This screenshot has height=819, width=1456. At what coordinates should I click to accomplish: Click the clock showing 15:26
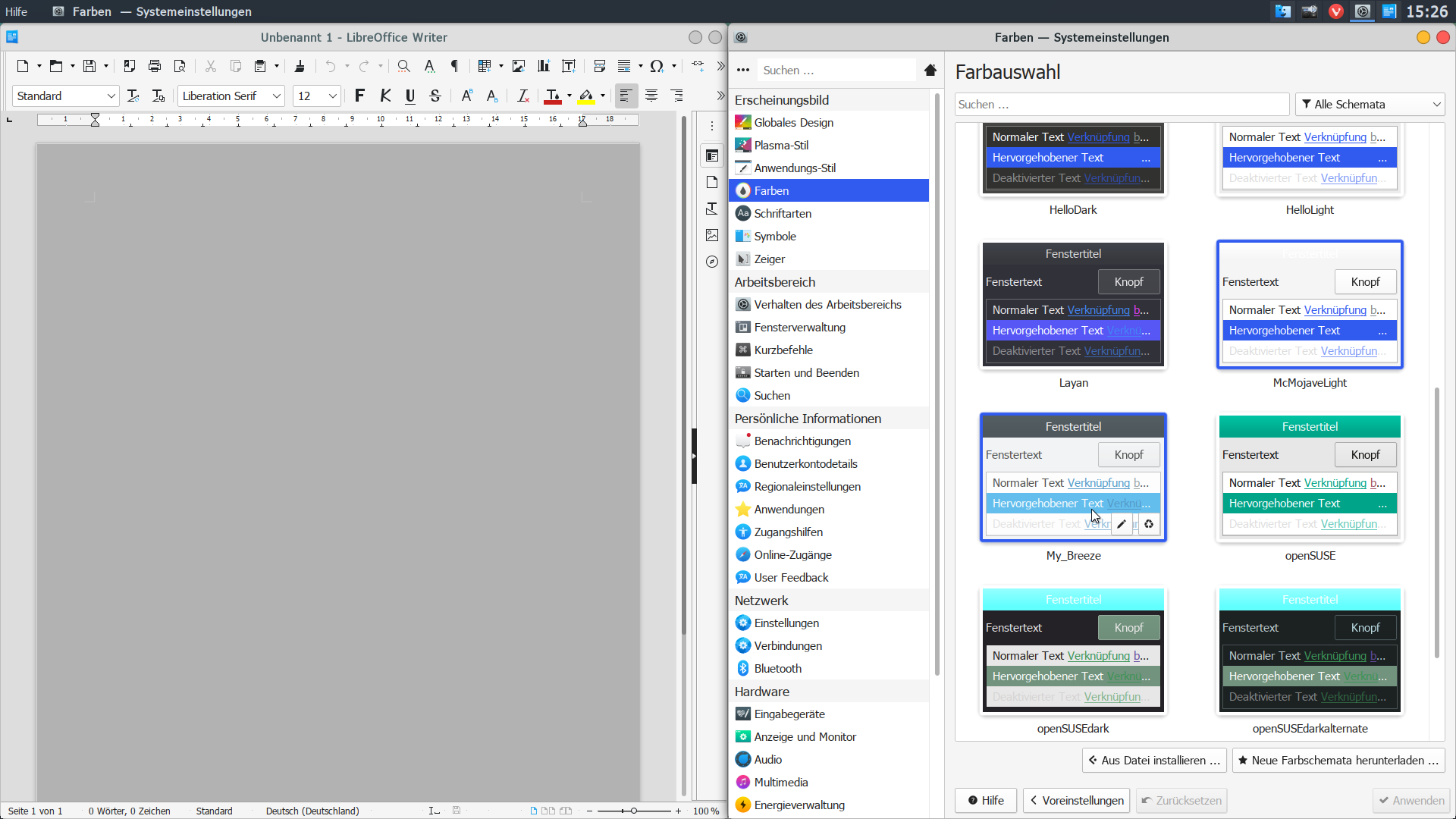(x=1427, y=11)
